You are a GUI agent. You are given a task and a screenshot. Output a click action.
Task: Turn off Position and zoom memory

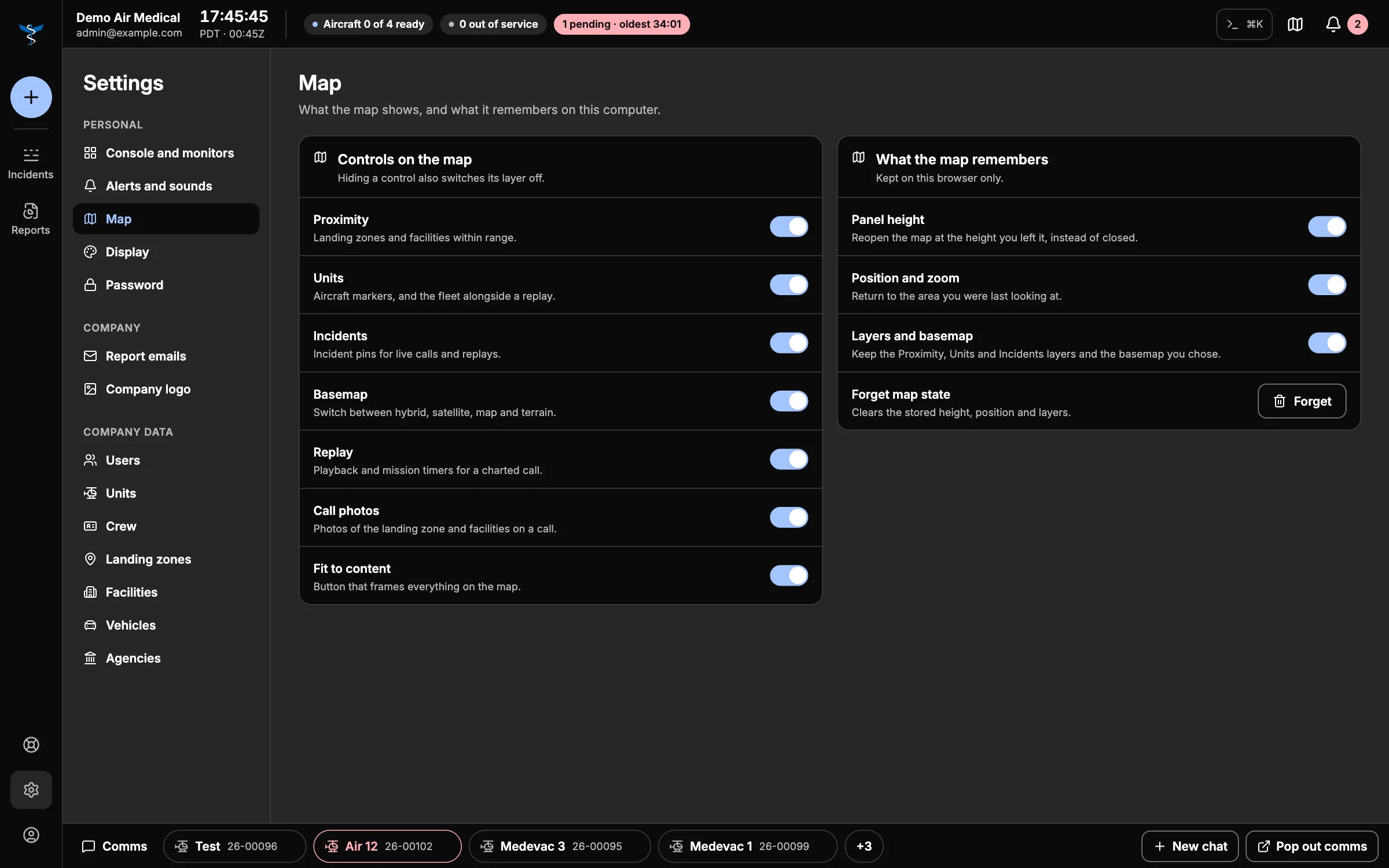click(1327, 285)
